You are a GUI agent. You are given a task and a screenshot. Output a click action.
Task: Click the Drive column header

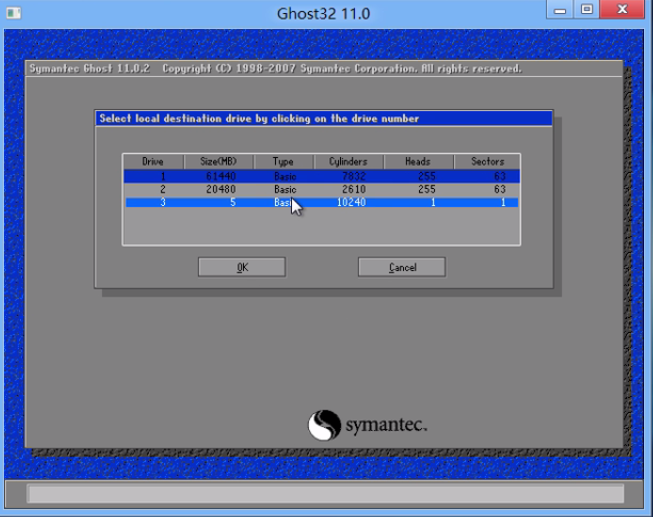tap(153, 162)
